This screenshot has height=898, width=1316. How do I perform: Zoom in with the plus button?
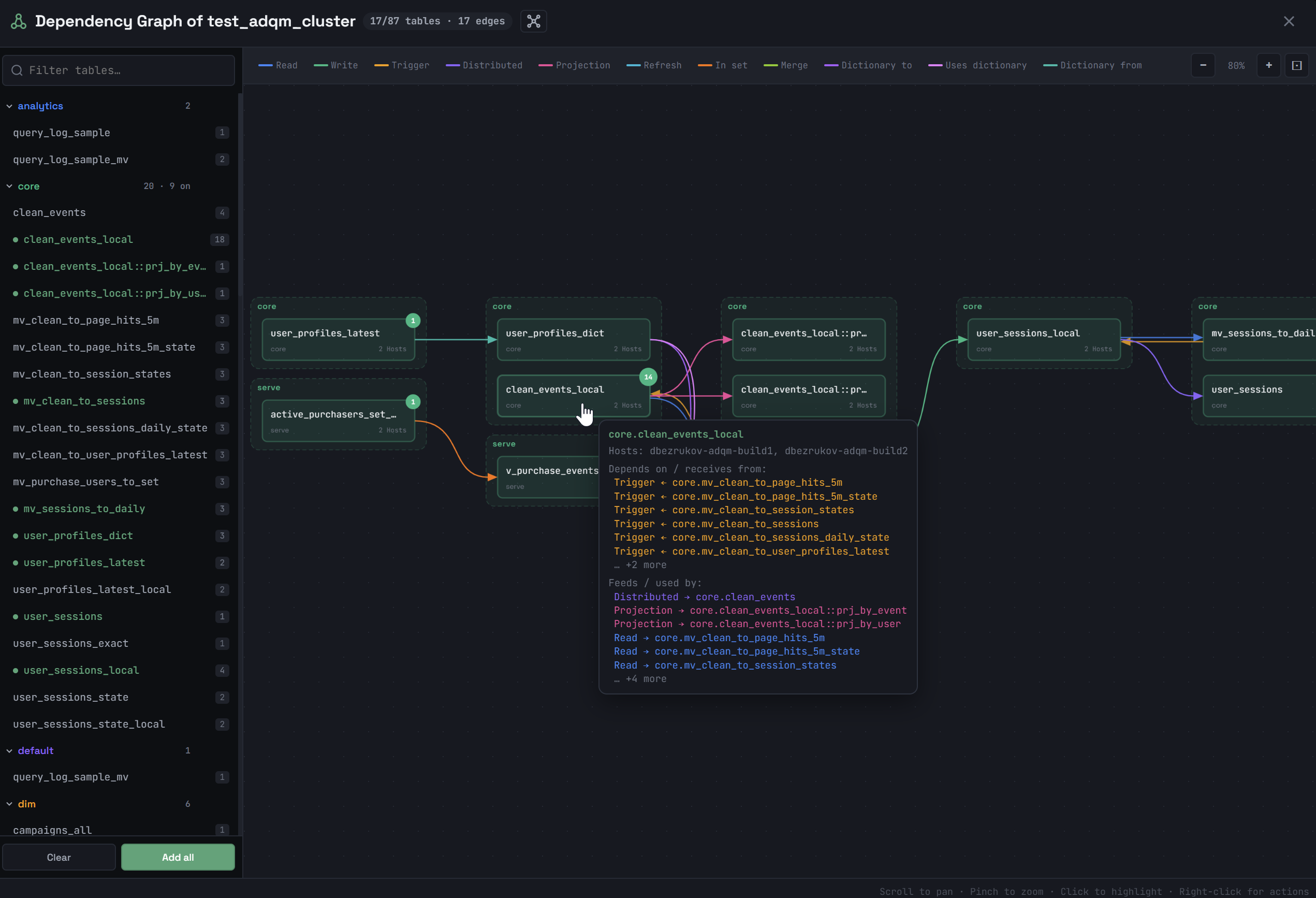[x=1268, y=65]
